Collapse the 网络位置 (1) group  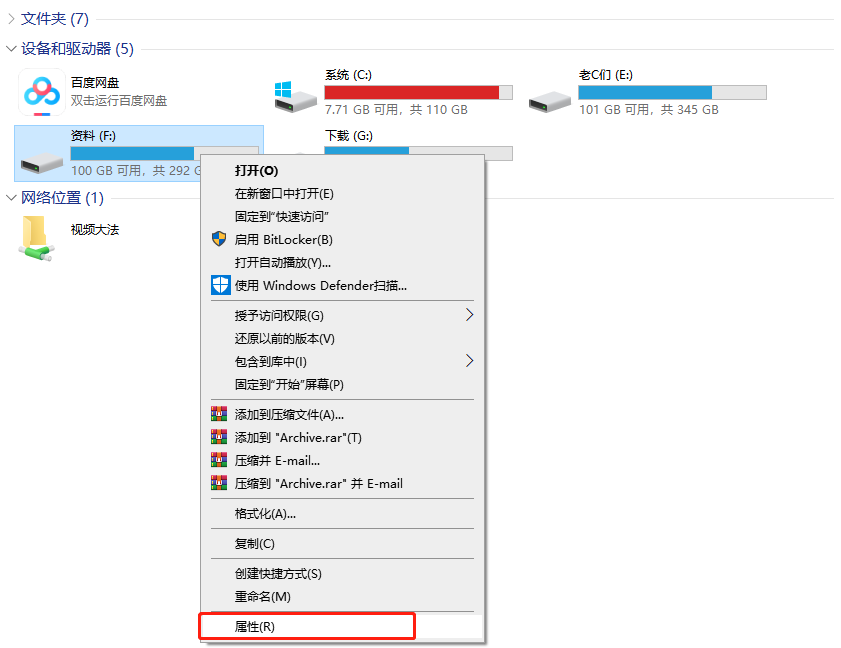pyautogui.click(x=11, y=198)
